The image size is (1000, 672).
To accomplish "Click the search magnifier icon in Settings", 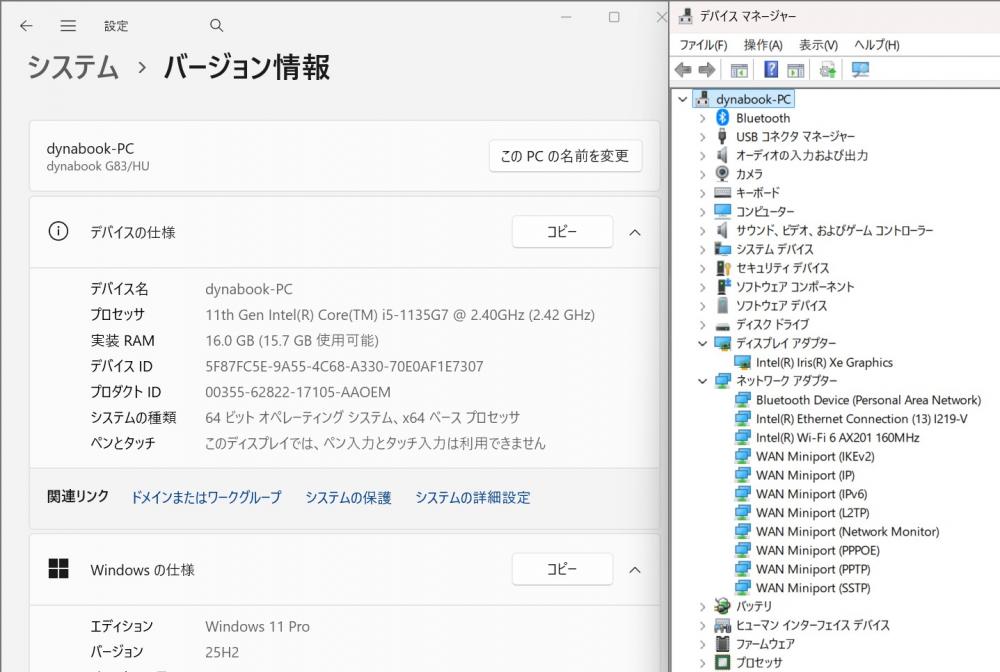I will [x=217, y=26].
